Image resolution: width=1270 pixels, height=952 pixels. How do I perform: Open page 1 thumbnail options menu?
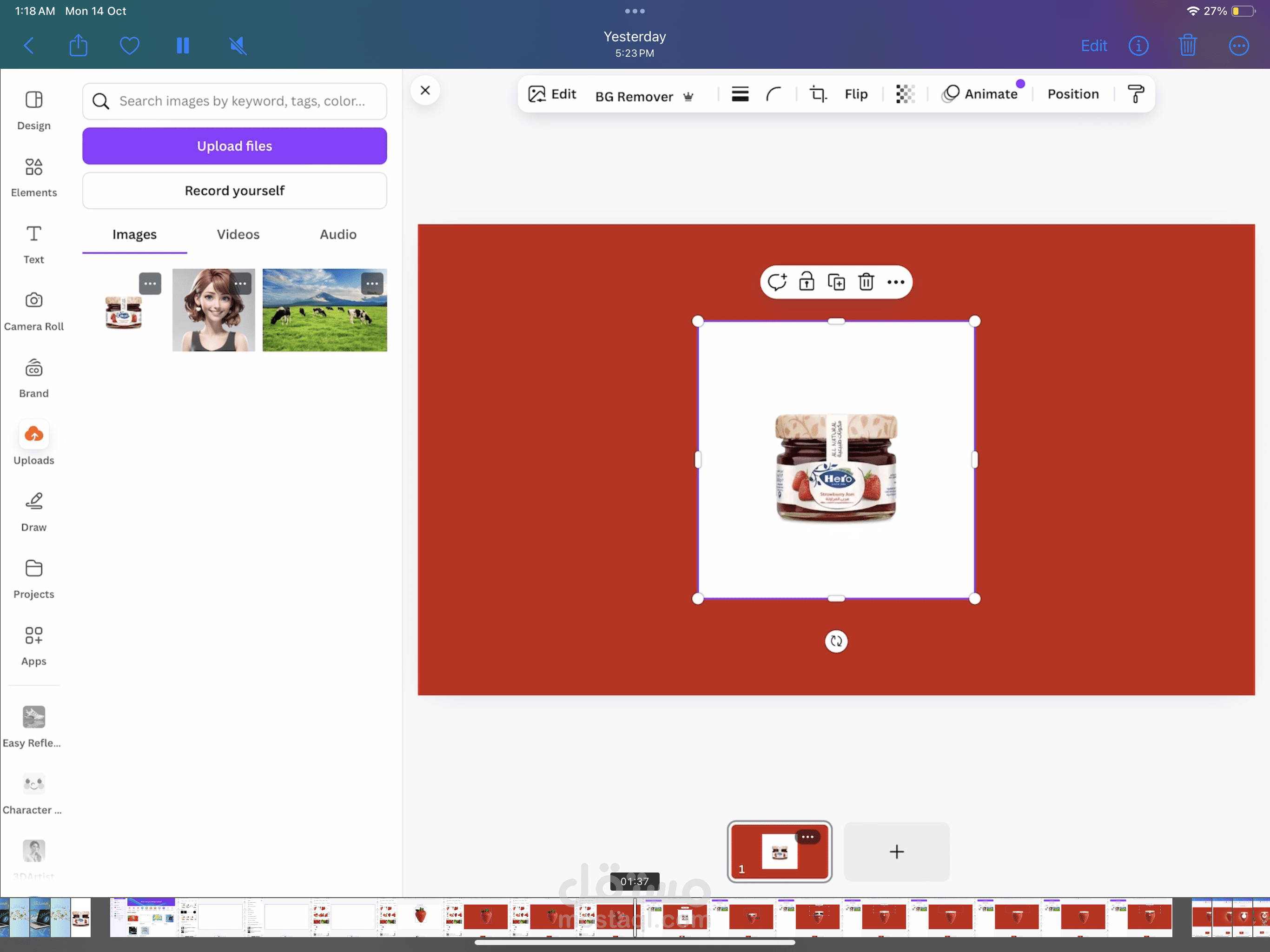807,837
